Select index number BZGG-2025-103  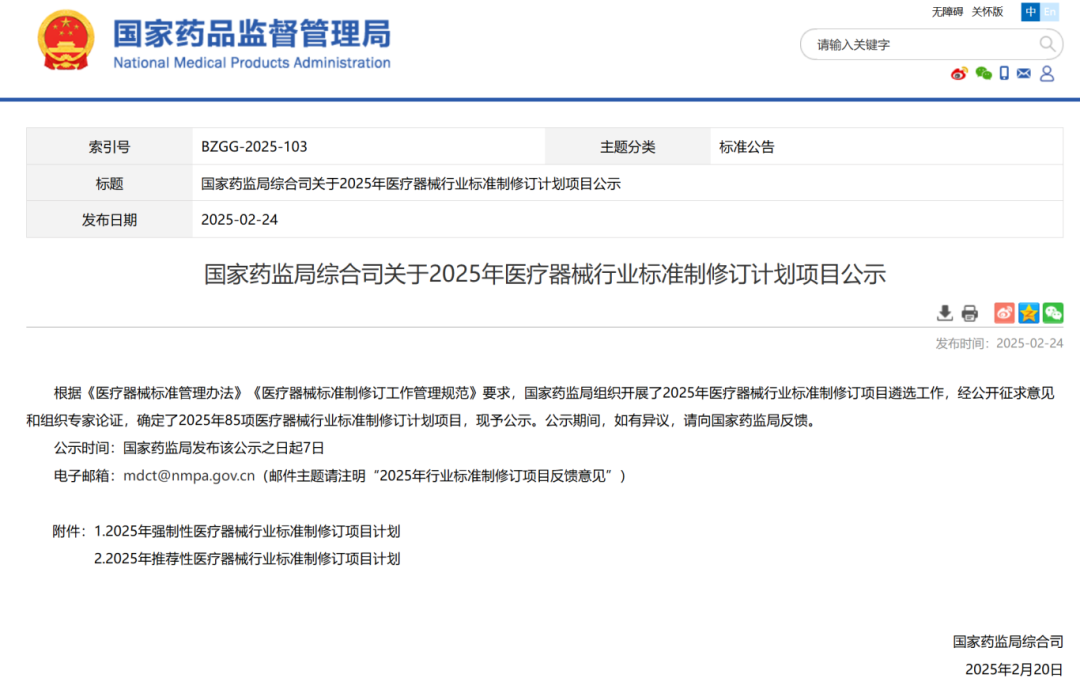pos(254,147)
